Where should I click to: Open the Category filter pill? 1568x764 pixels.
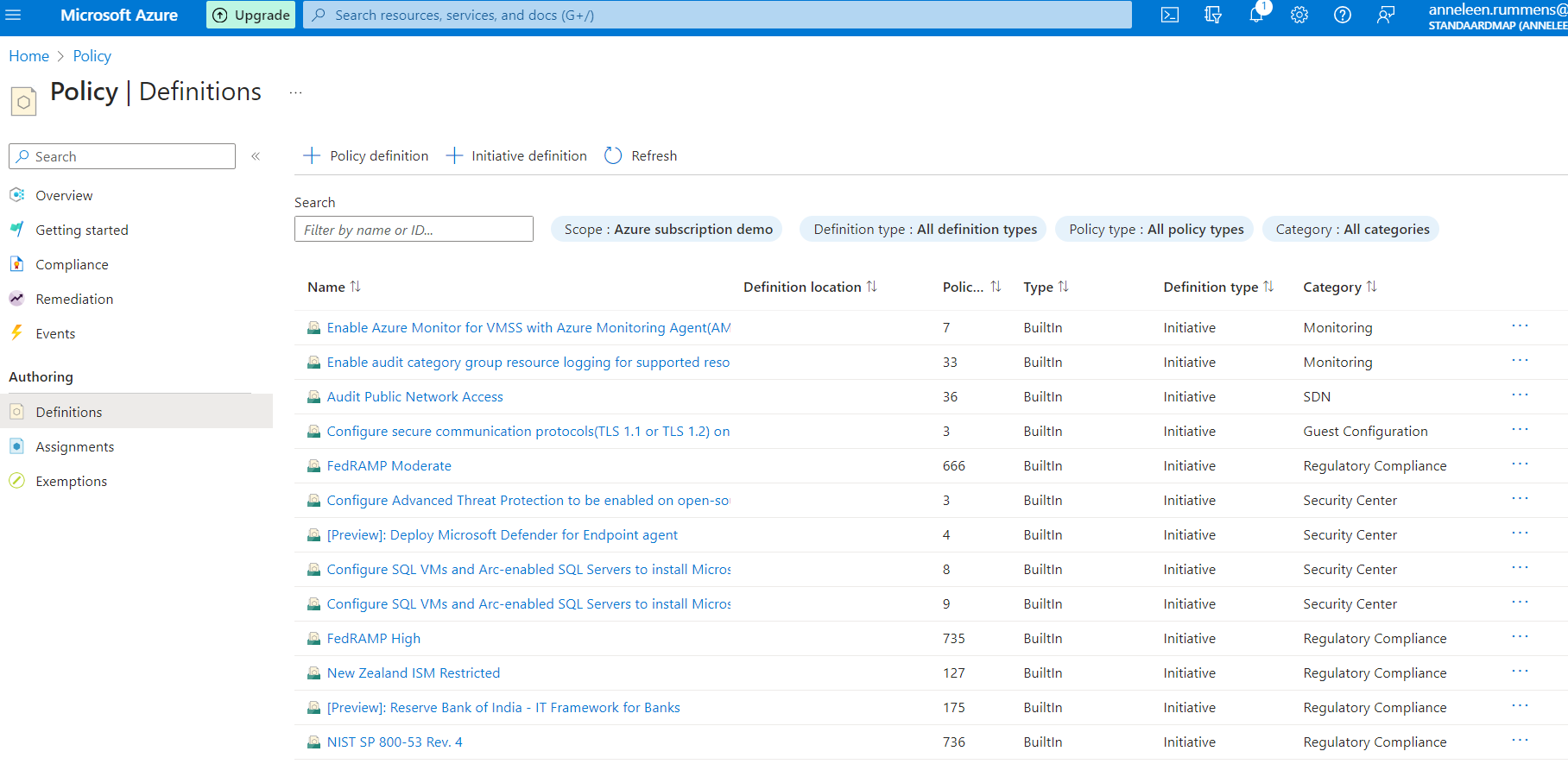click(1351, 230)
